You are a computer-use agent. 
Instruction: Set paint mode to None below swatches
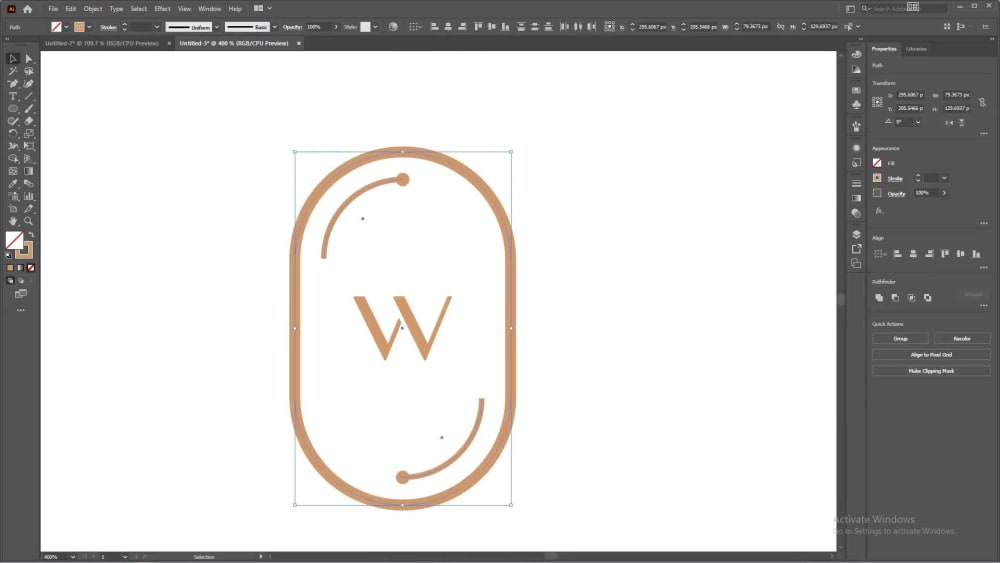[x=31, y=268]
